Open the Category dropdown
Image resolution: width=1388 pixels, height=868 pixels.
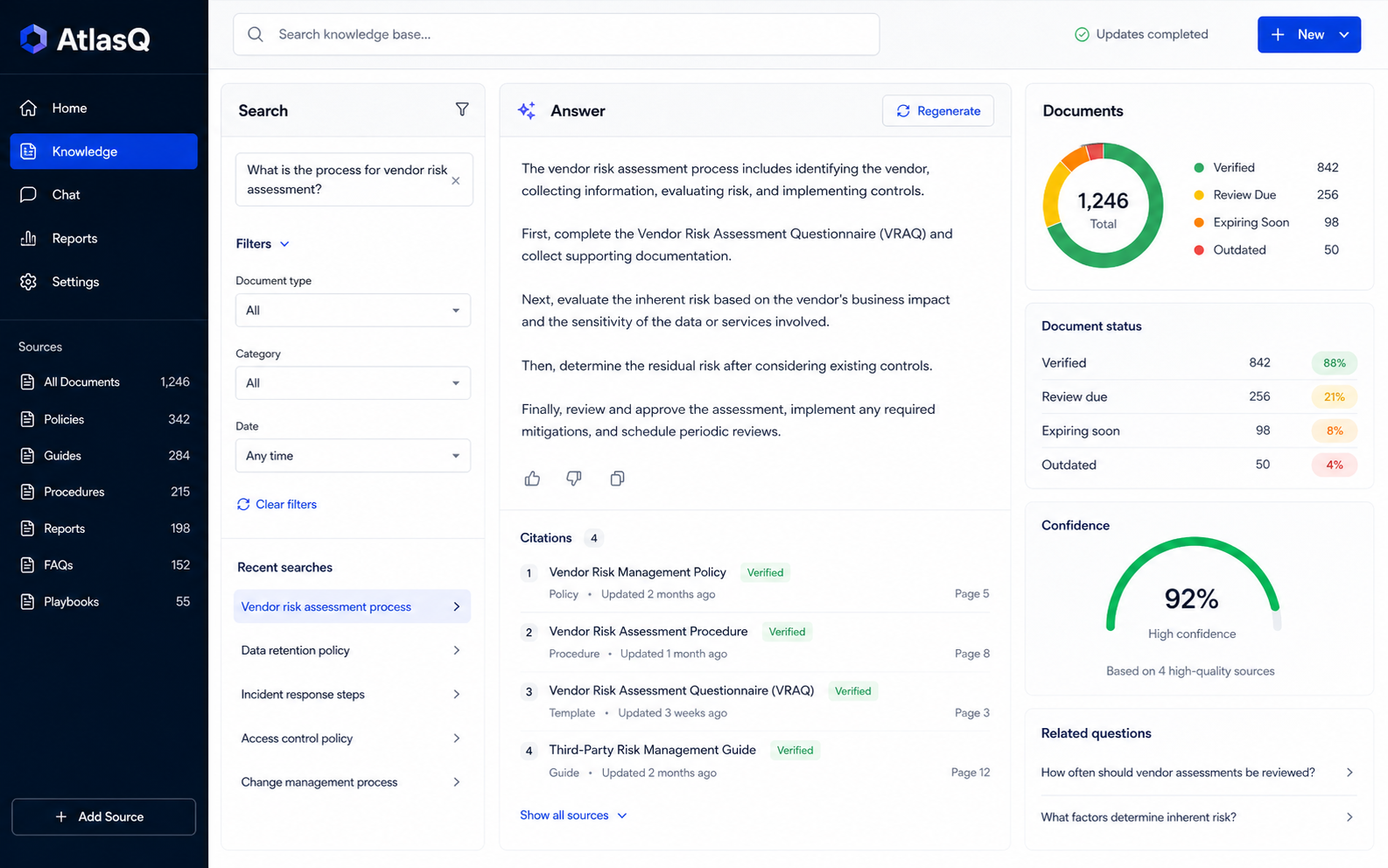[x=353, y=383]
